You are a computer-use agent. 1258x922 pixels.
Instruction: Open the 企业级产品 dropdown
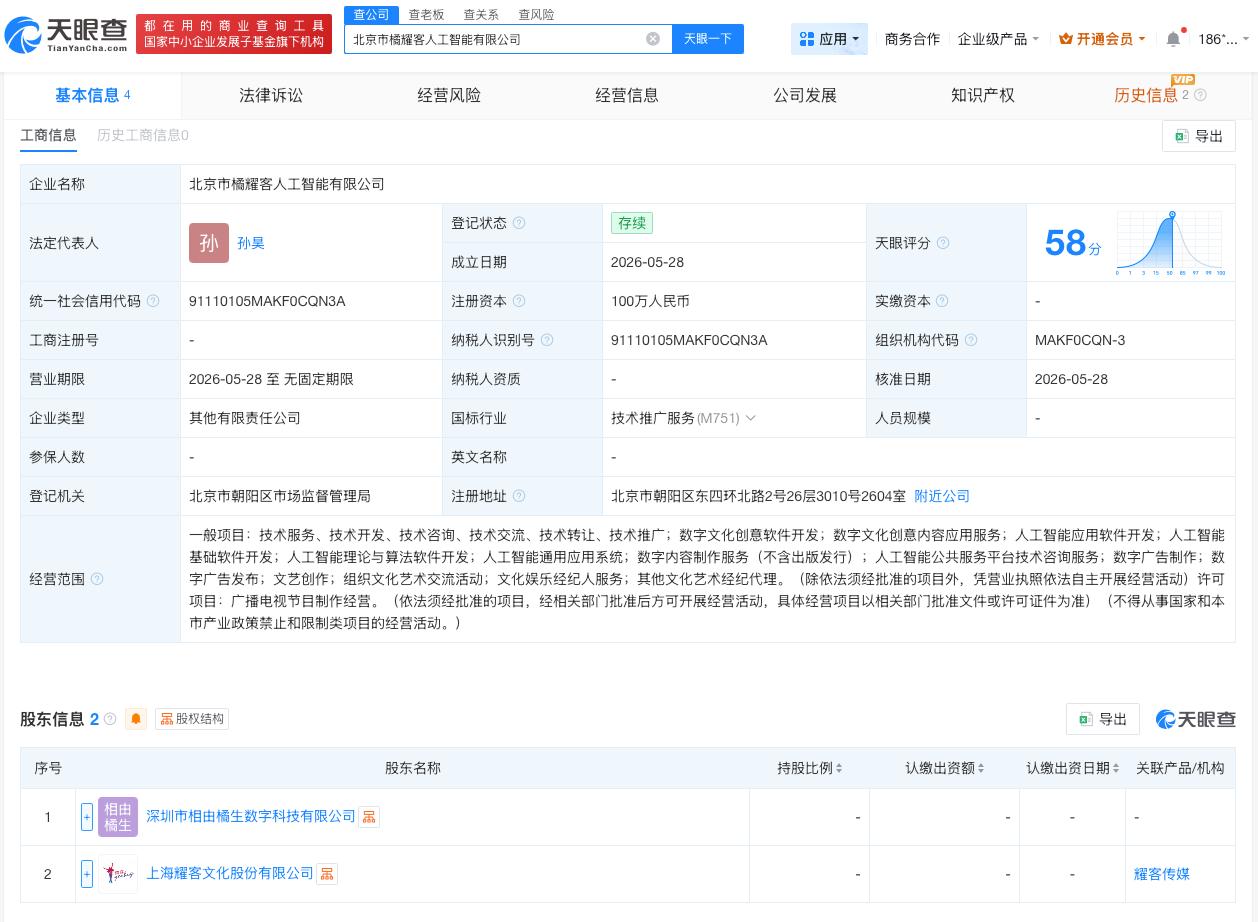tap(998, 39)
